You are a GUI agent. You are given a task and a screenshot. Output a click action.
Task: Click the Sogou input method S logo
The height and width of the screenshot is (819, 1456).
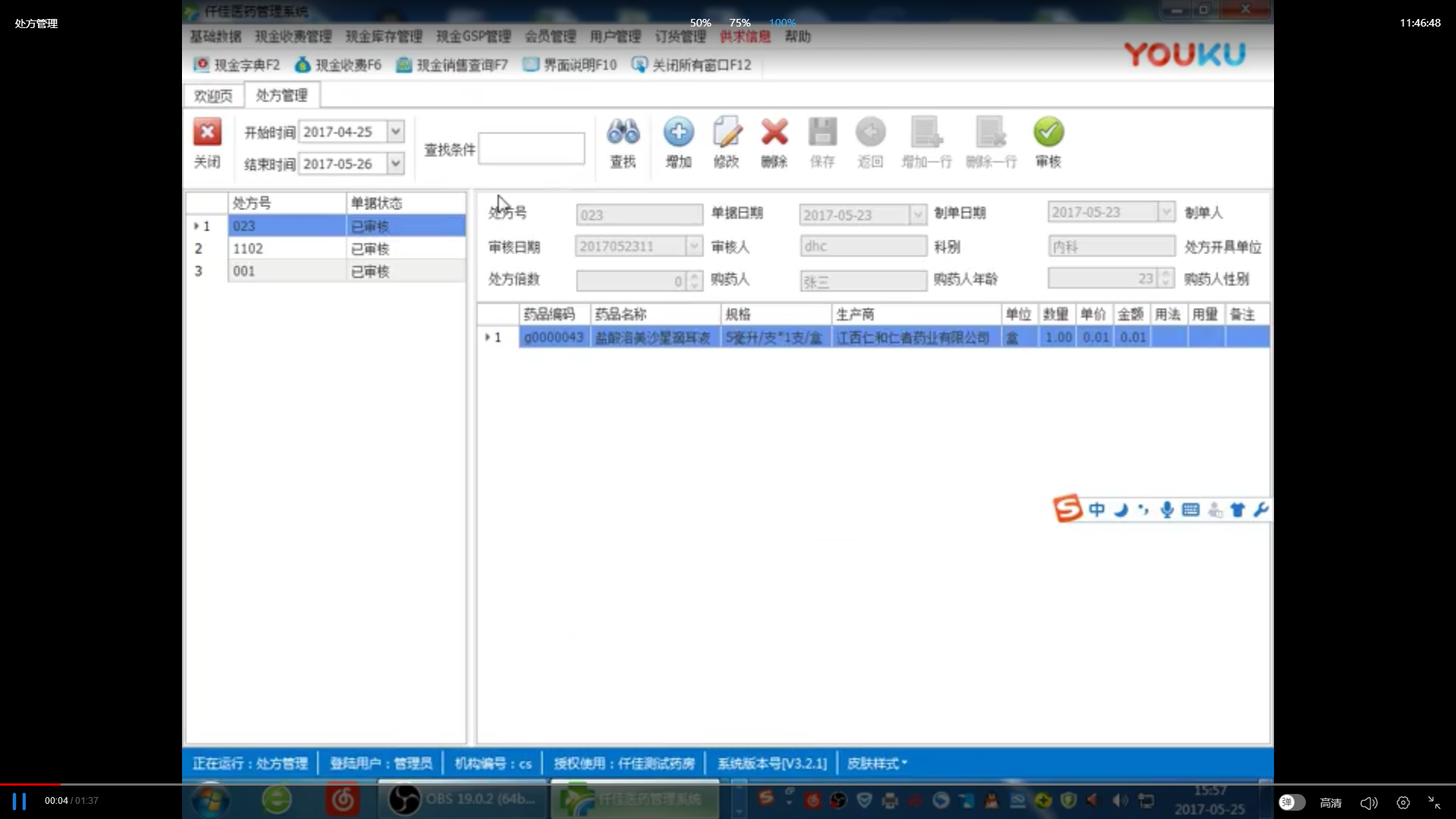tap(1068, 509)
